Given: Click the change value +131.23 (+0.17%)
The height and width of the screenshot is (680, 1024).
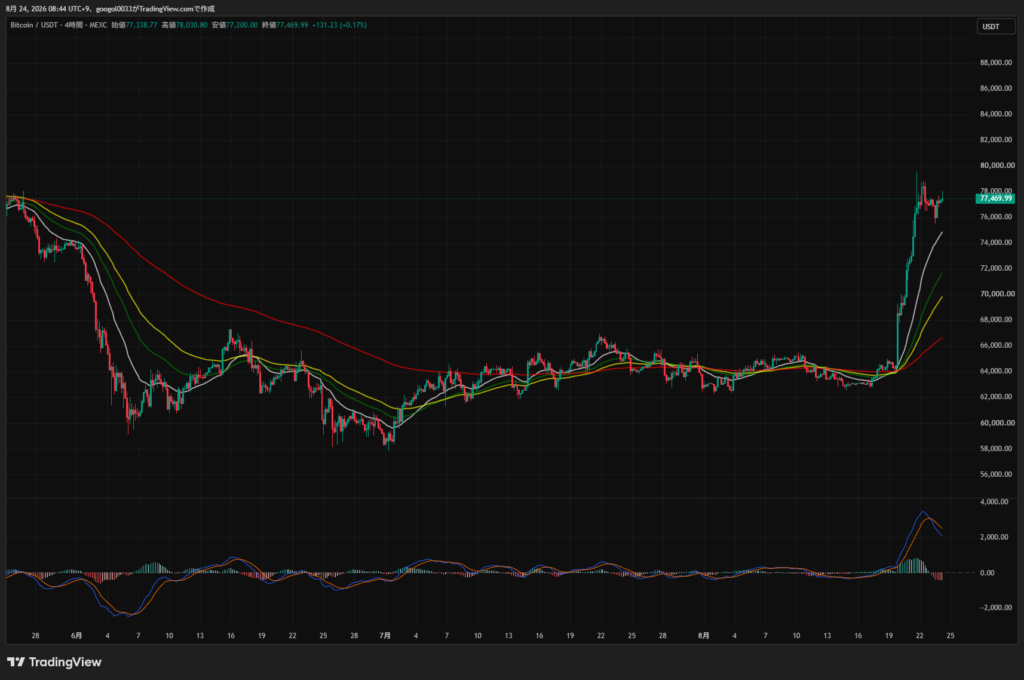Looking at the screenshot, I should click(x=340, y=25).
